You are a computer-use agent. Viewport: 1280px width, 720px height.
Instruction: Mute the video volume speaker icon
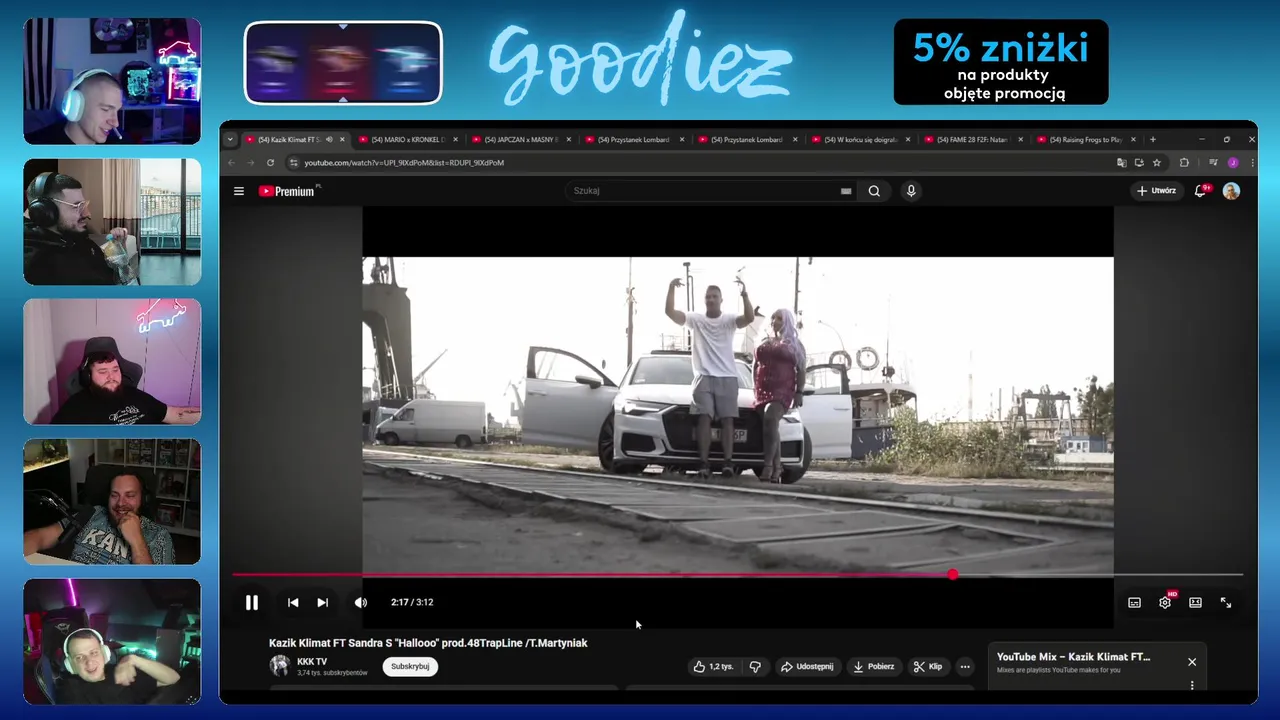(x=361, y=603)
